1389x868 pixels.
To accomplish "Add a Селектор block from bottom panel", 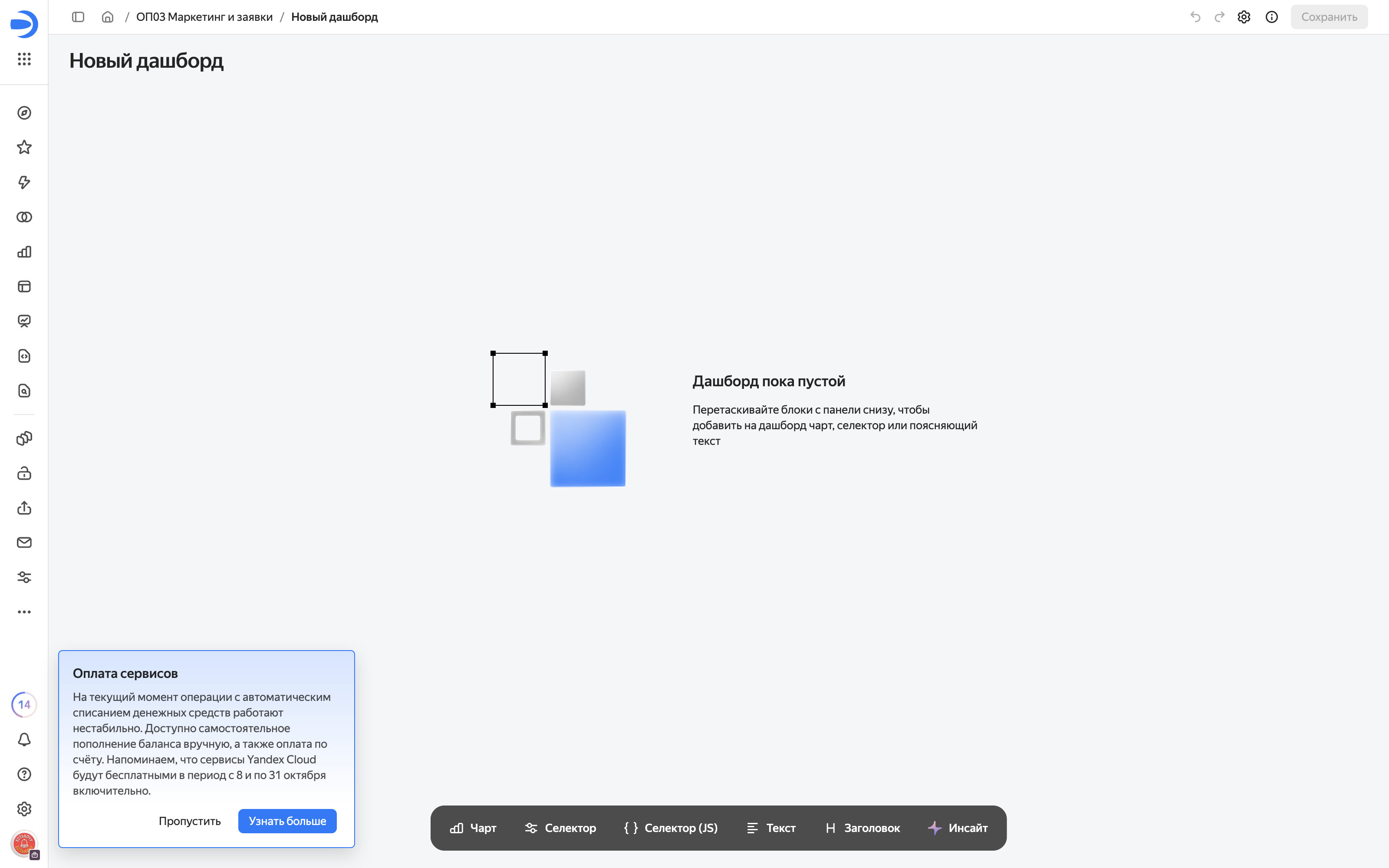I will 560,828.
